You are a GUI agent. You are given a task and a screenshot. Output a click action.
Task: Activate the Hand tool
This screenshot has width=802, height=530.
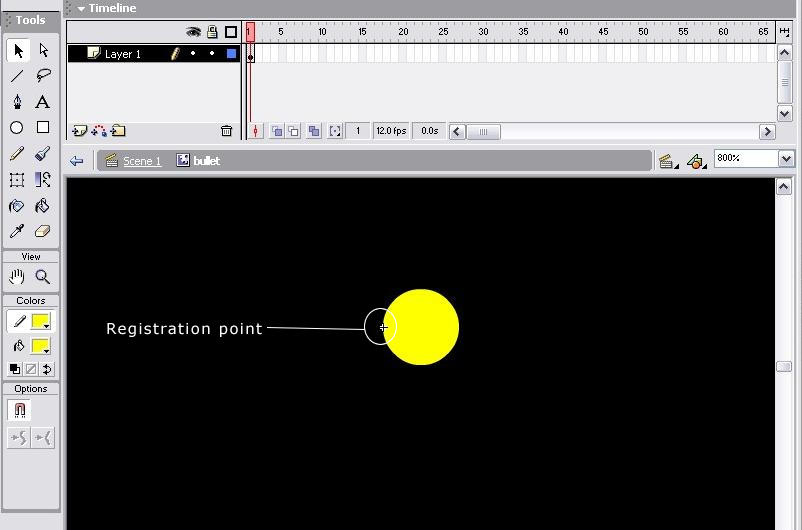(17, 277)
